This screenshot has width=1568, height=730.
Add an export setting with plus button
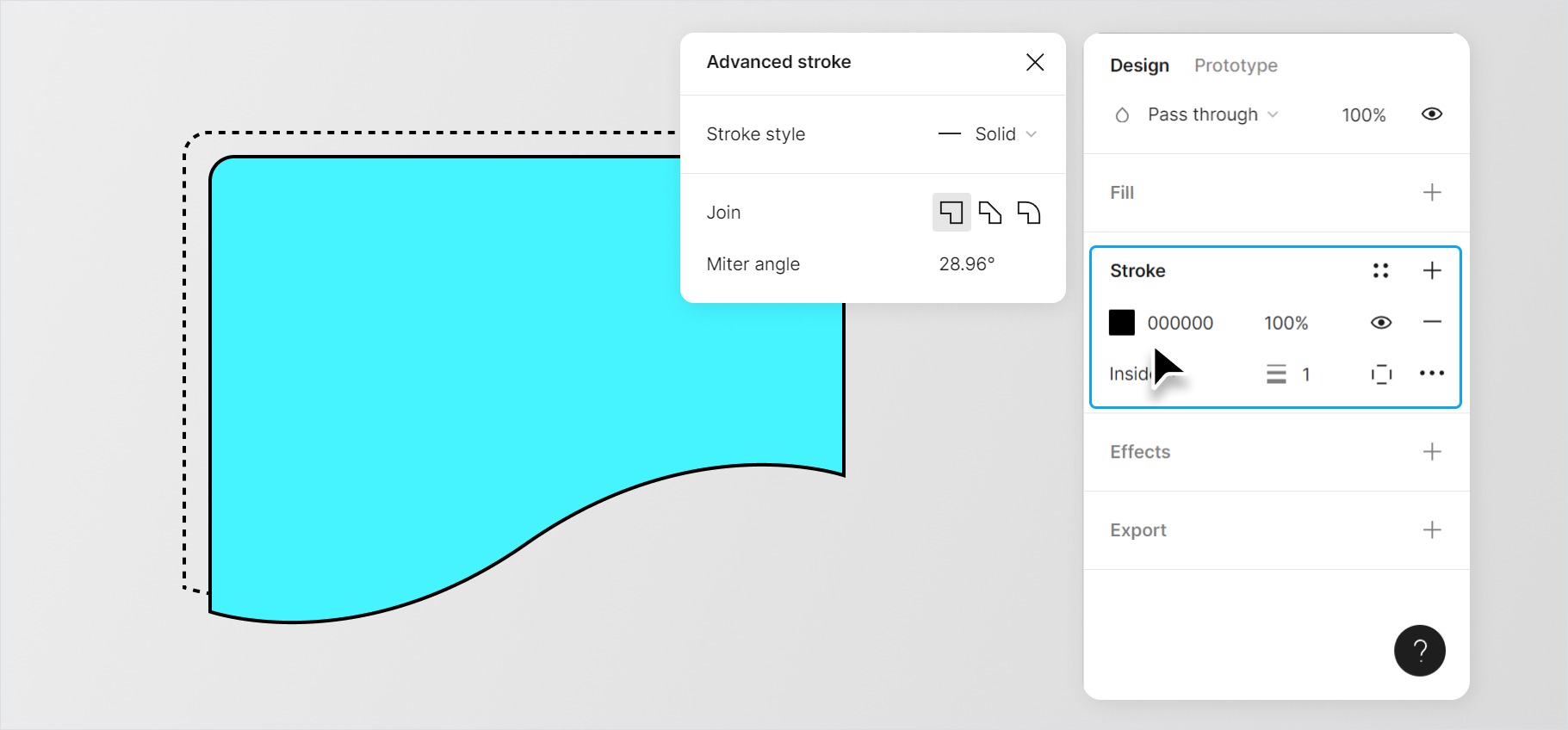[x=1431, y=530]
